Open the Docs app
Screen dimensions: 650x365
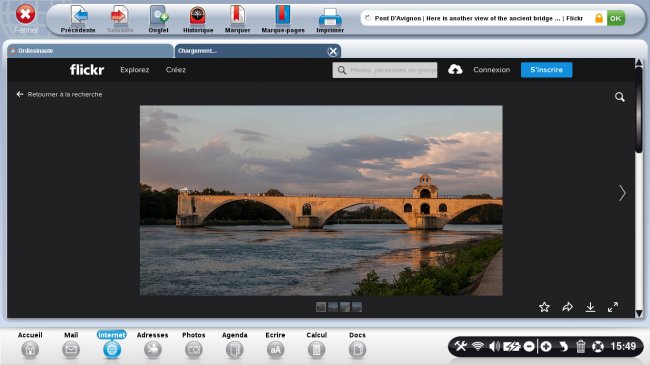click(x=357, y=345)
